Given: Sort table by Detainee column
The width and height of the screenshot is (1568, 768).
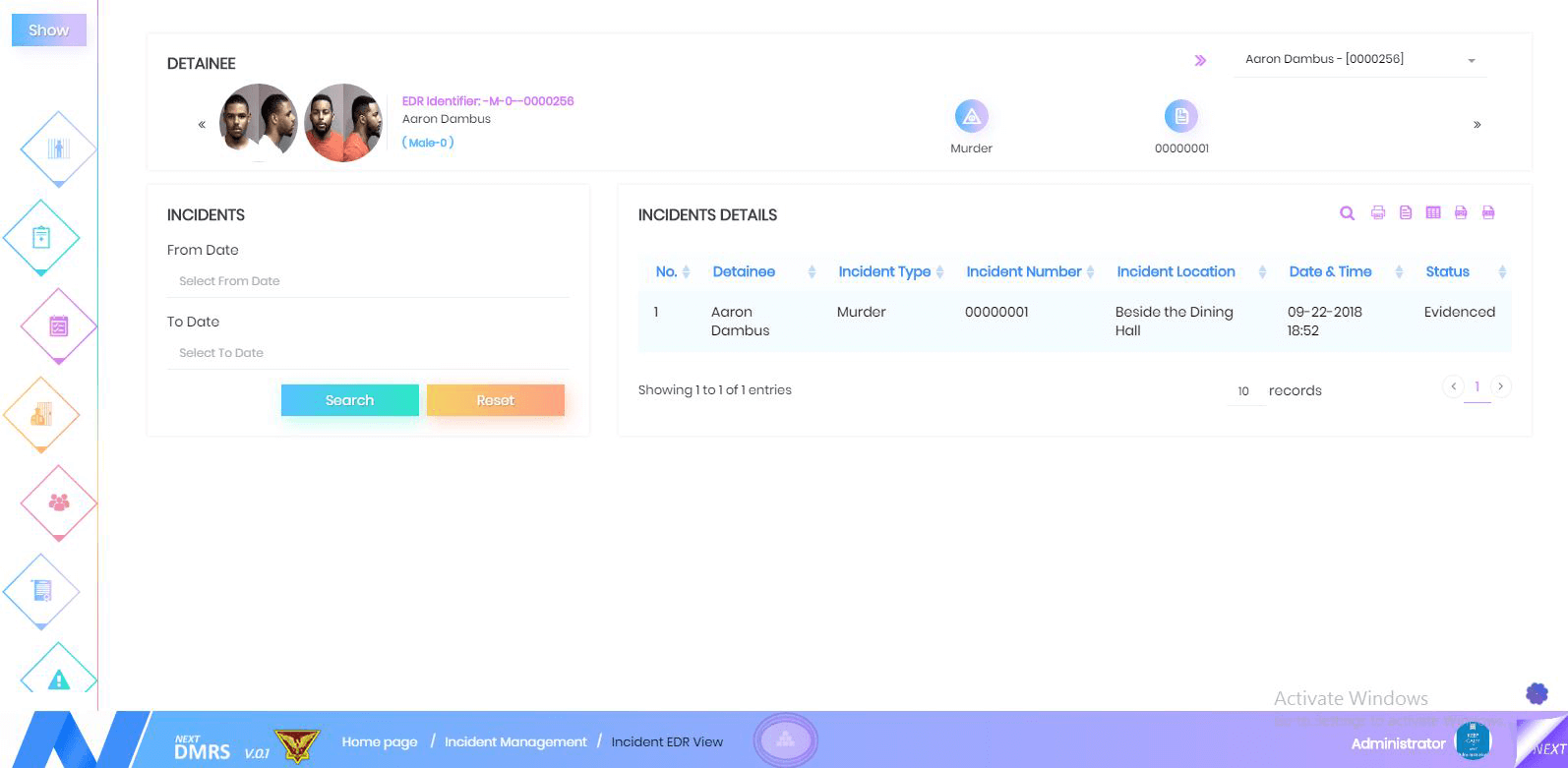Looking at the screenshot, I should coord(764,271).
